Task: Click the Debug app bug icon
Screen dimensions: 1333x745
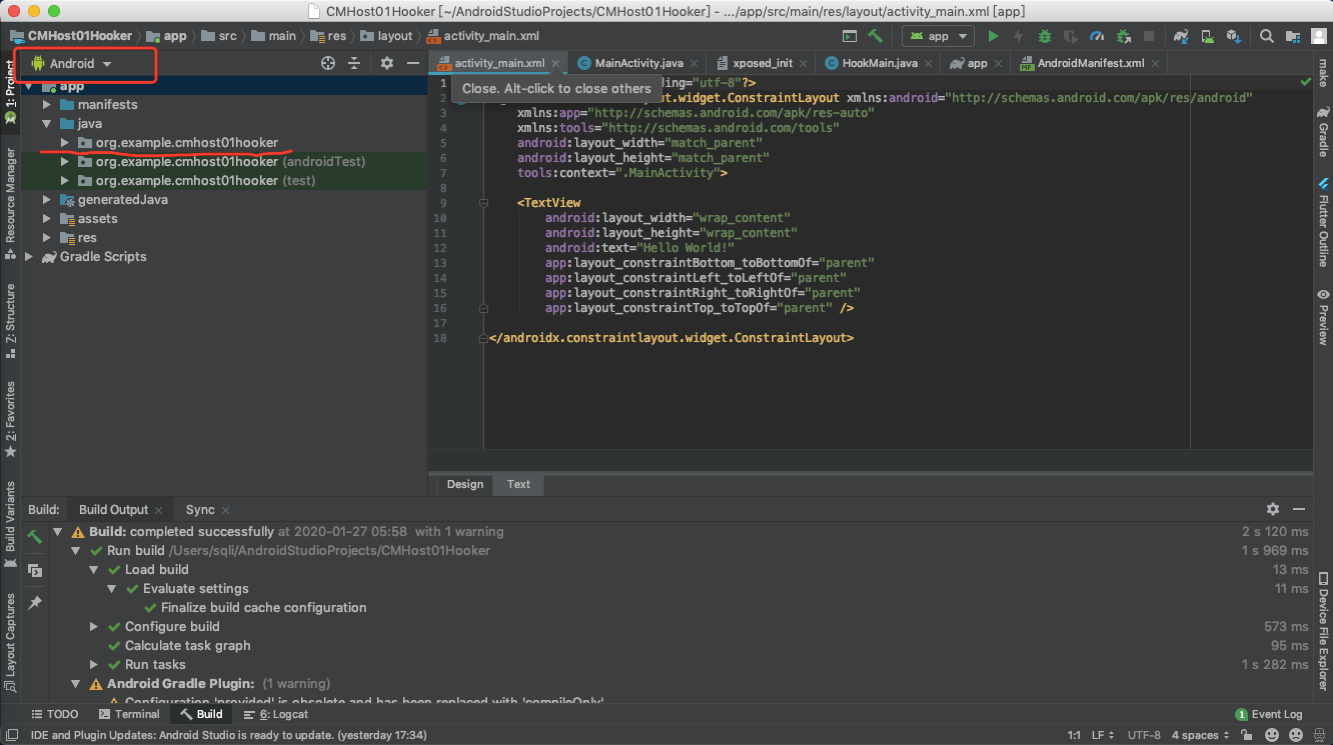Action: point(1045,36)
